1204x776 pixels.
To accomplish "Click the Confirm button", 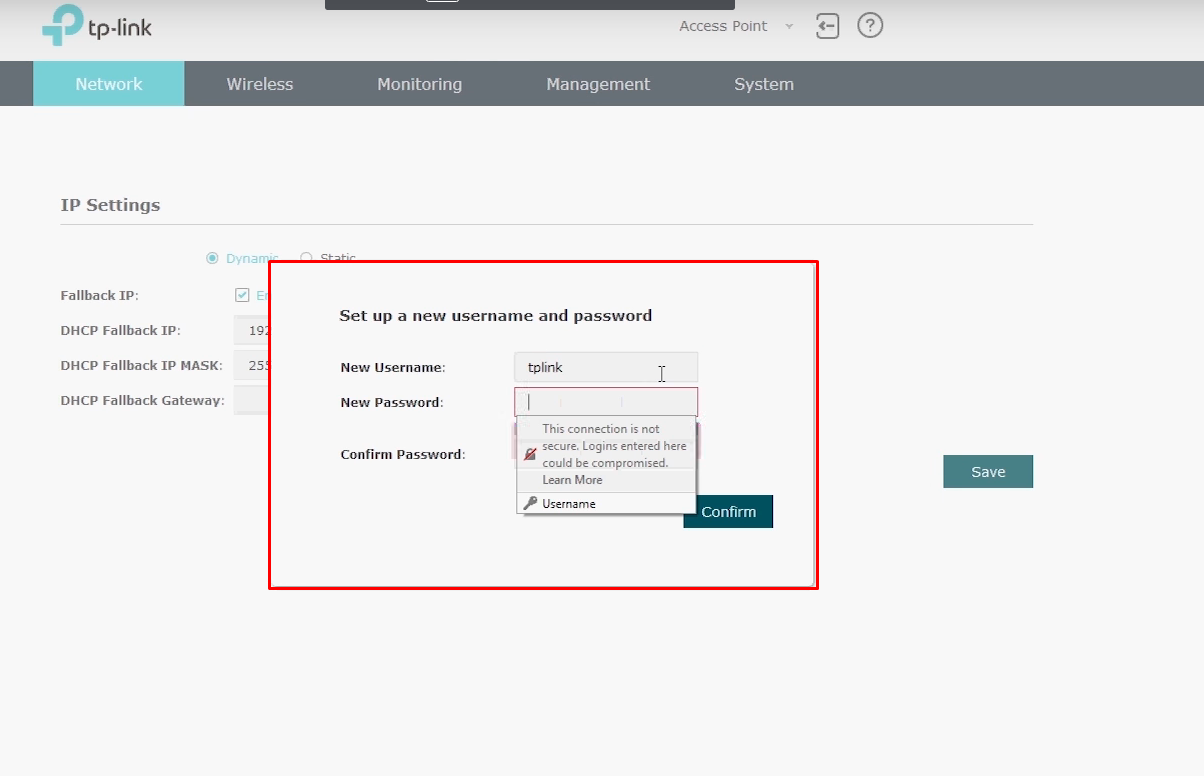I will (728, 511).
